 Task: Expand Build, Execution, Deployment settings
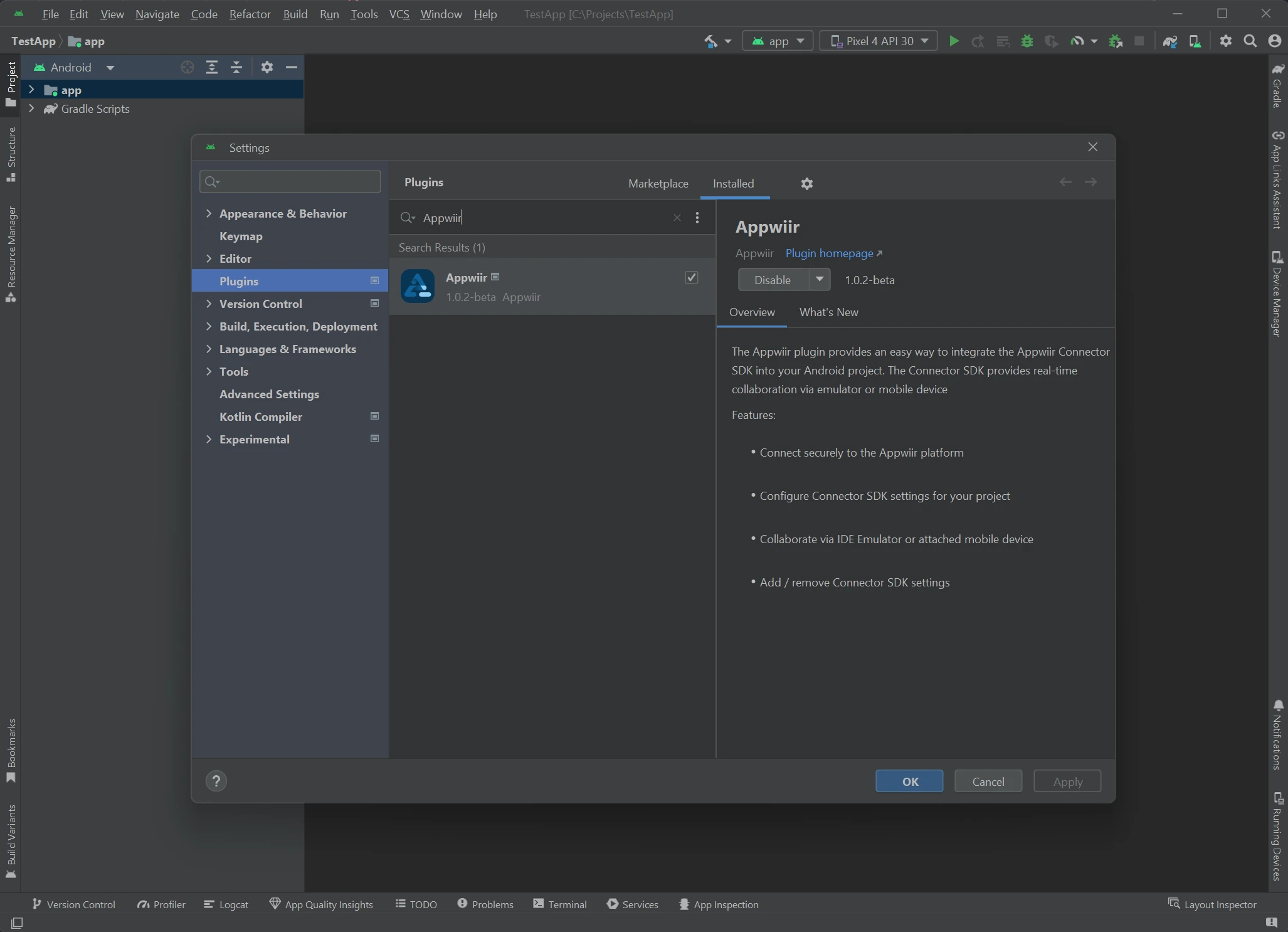209,326
